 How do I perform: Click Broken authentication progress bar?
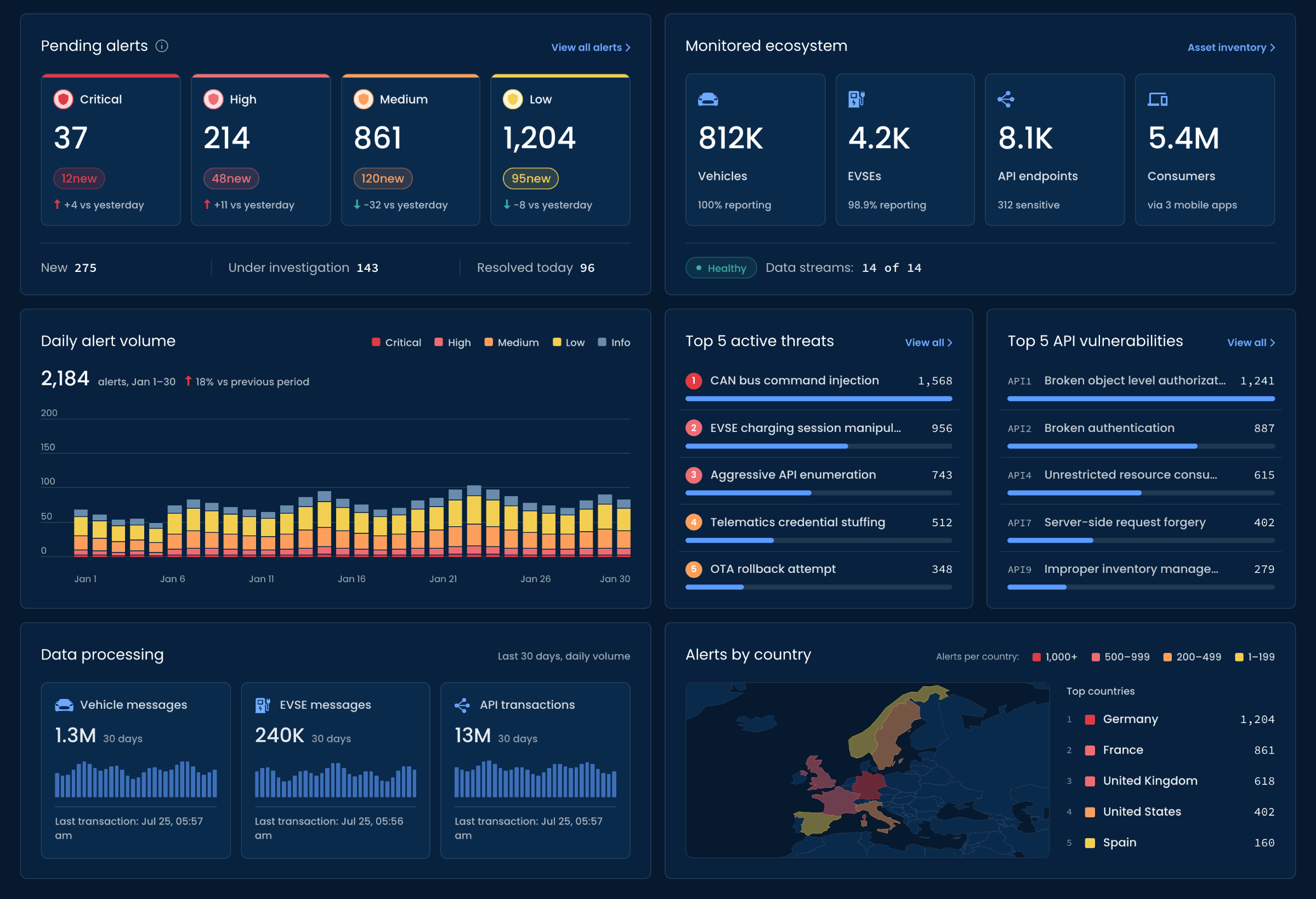[1141, 446]
